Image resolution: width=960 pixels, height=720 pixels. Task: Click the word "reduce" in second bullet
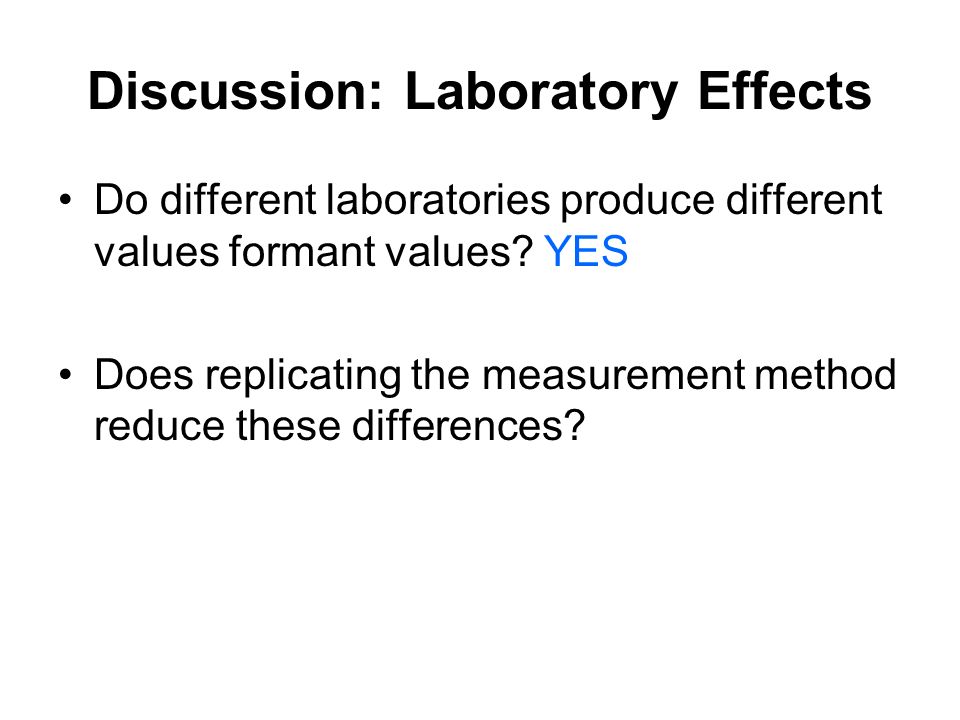pyautogui.click(x=159, y=425)
